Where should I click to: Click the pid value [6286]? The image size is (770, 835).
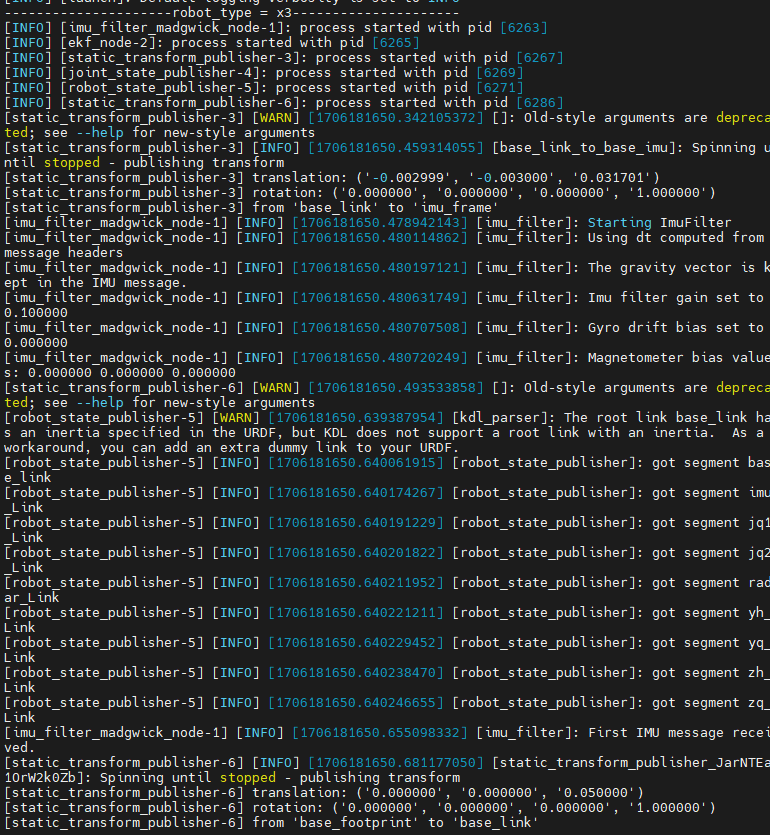coord(539,103)
